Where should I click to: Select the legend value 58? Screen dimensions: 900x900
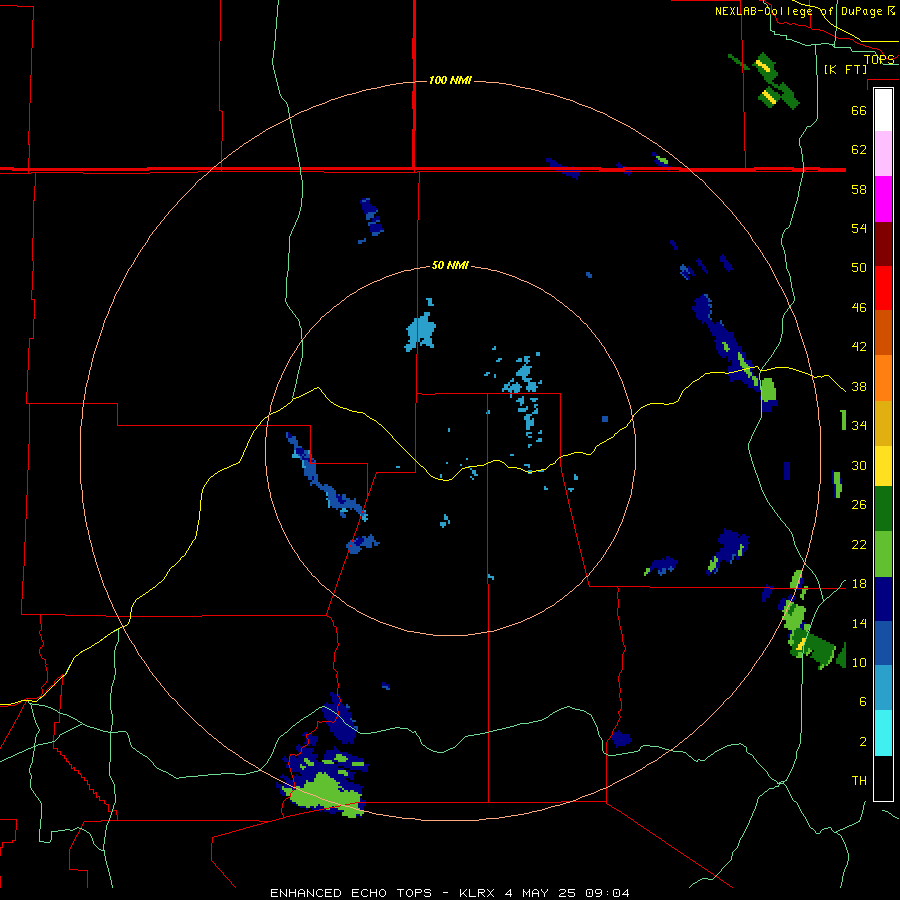click(x=859, y=189)
